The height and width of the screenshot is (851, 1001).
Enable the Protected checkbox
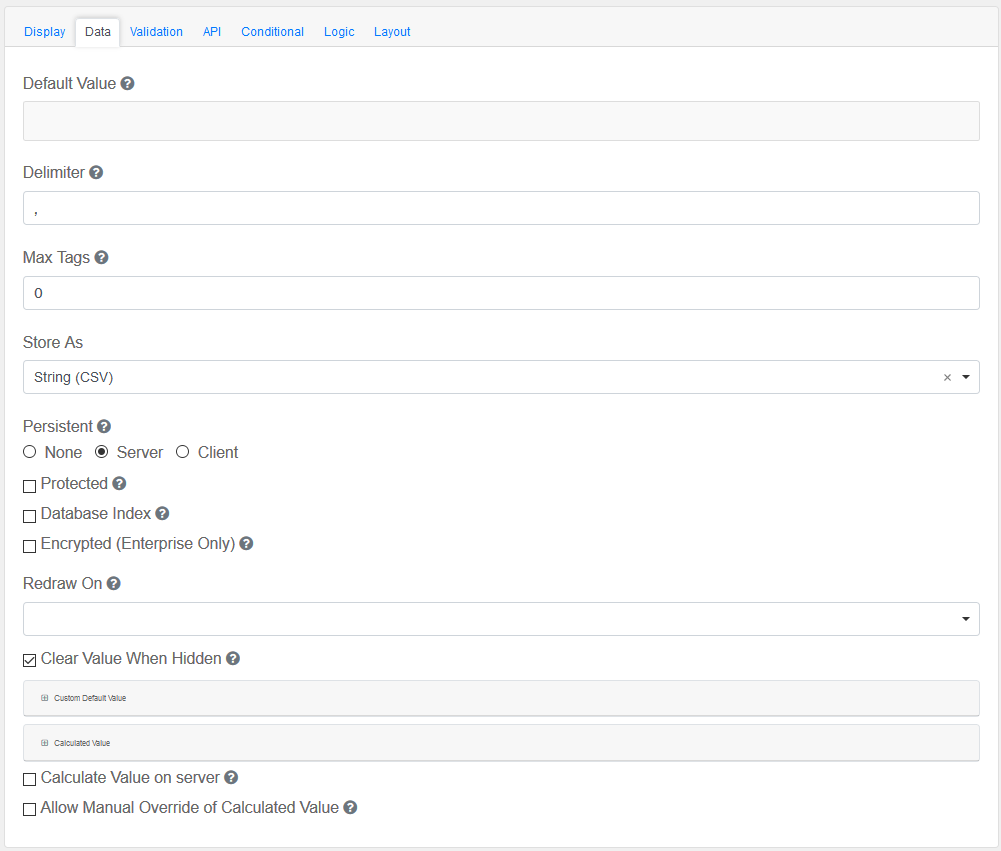pos(30,486)
